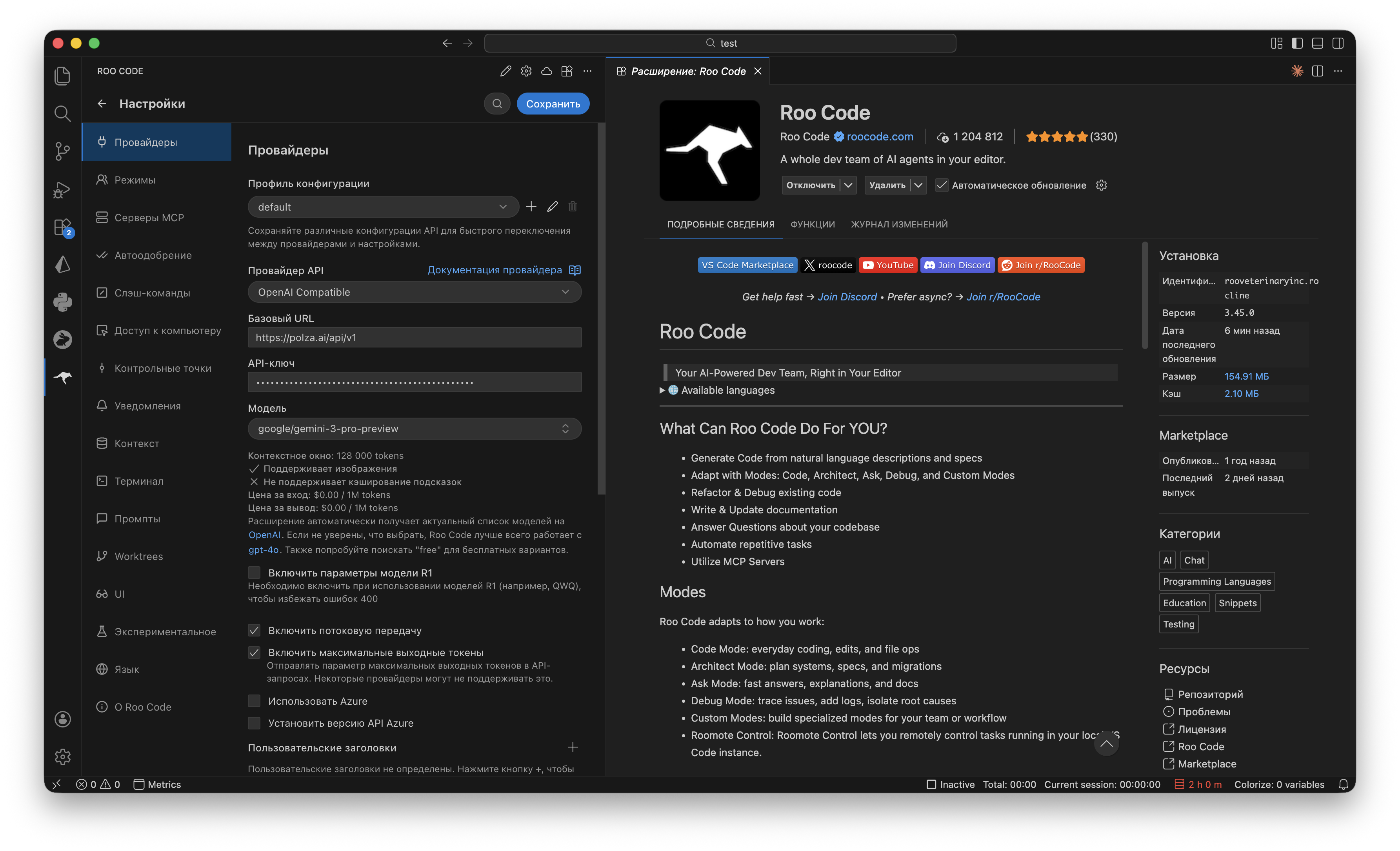Open editor More Actions ellipsis menu
The width and height of the screenshot is (1400, 851).
[1338, 71]
